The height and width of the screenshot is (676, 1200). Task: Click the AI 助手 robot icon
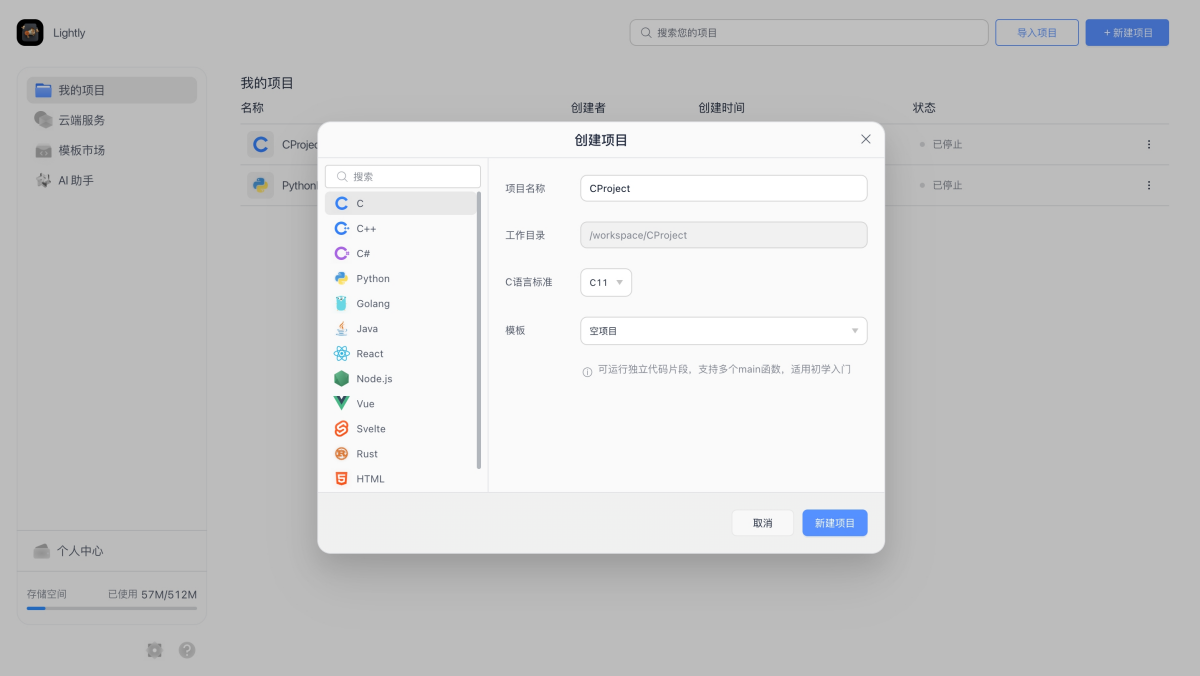point(43,180)
